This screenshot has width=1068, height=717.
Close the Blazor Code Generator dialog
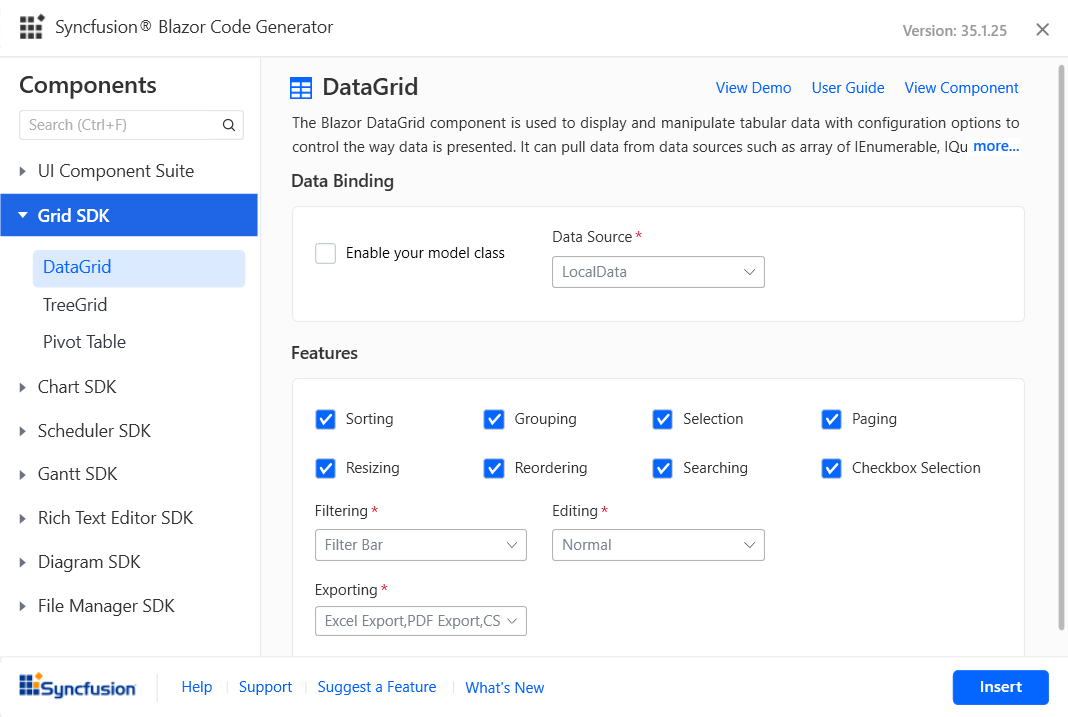1042,29
